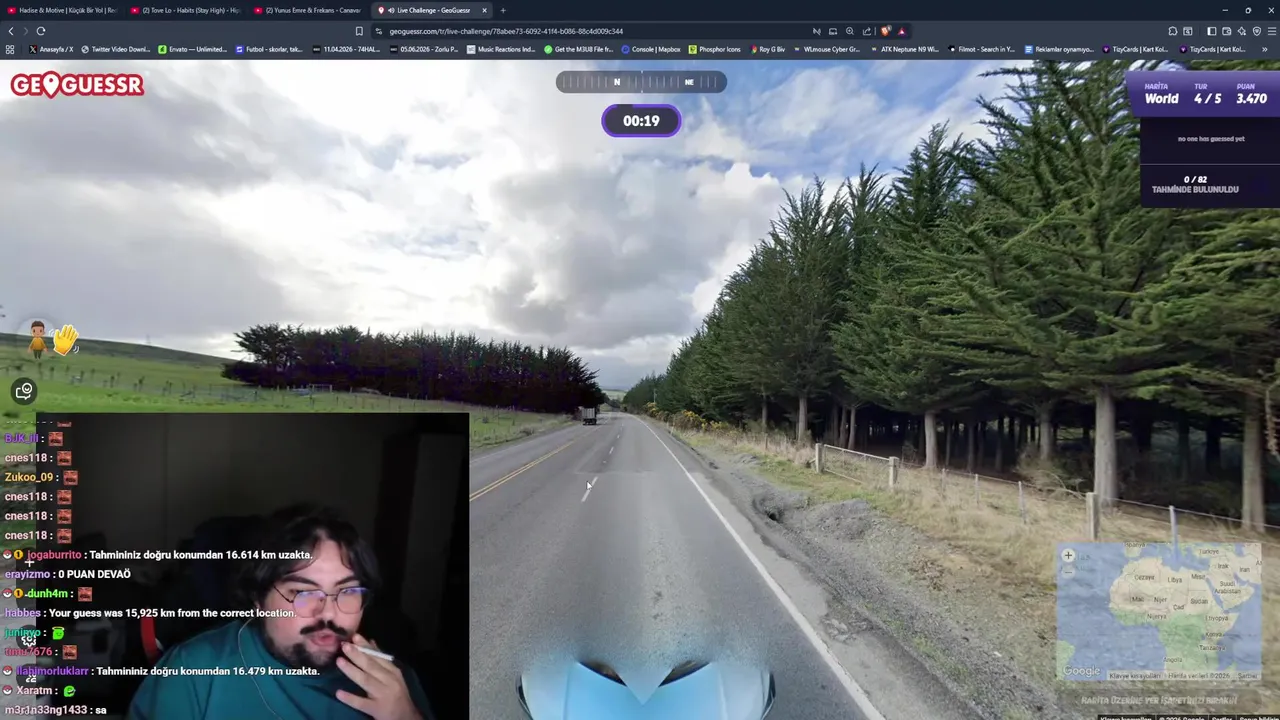The width and height of the screenshot is (1280, 720).
Task: Open the WLmouse Cyber Gr... bookmark
Action: click(x=826, y=49)
